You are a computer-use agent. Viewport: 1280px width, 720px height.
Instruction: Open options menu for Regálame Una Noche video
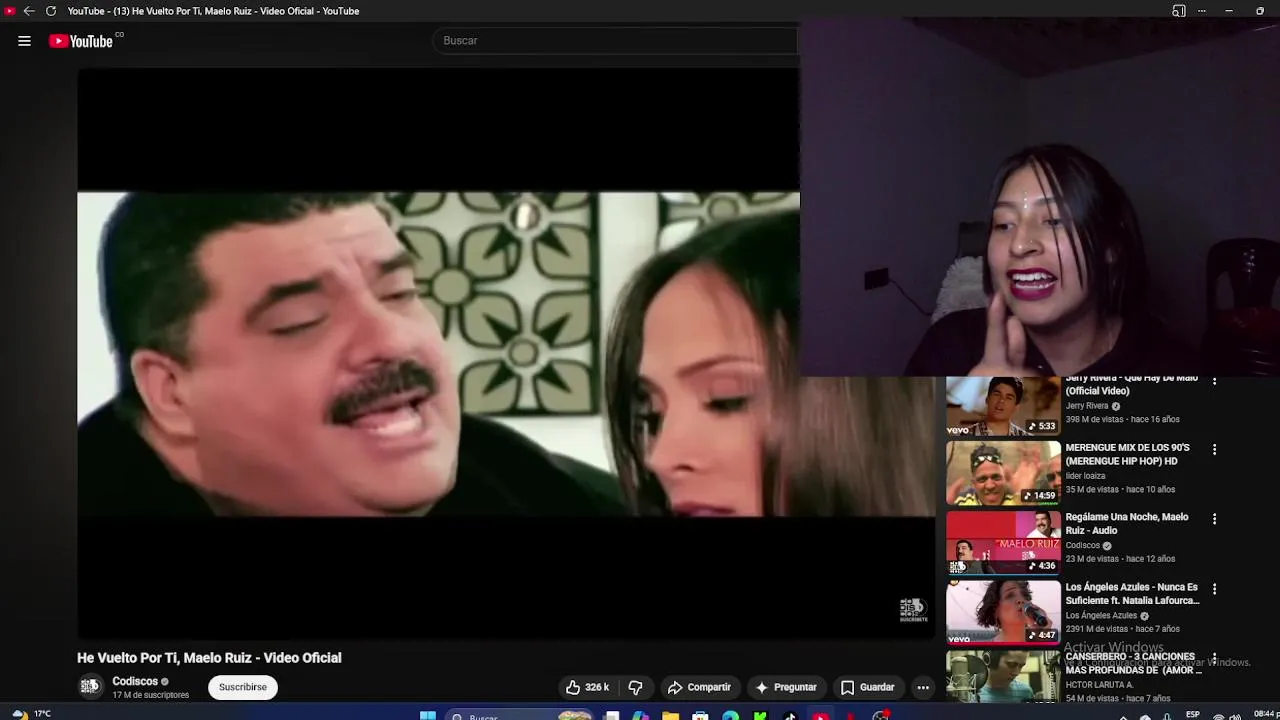(x=1214, y=519)
